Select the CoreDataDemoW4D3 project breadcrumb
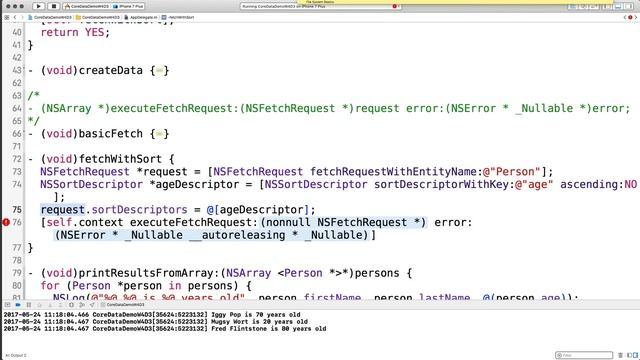The height and width of the screenshot is (360, 640). [x=50, y=18]
